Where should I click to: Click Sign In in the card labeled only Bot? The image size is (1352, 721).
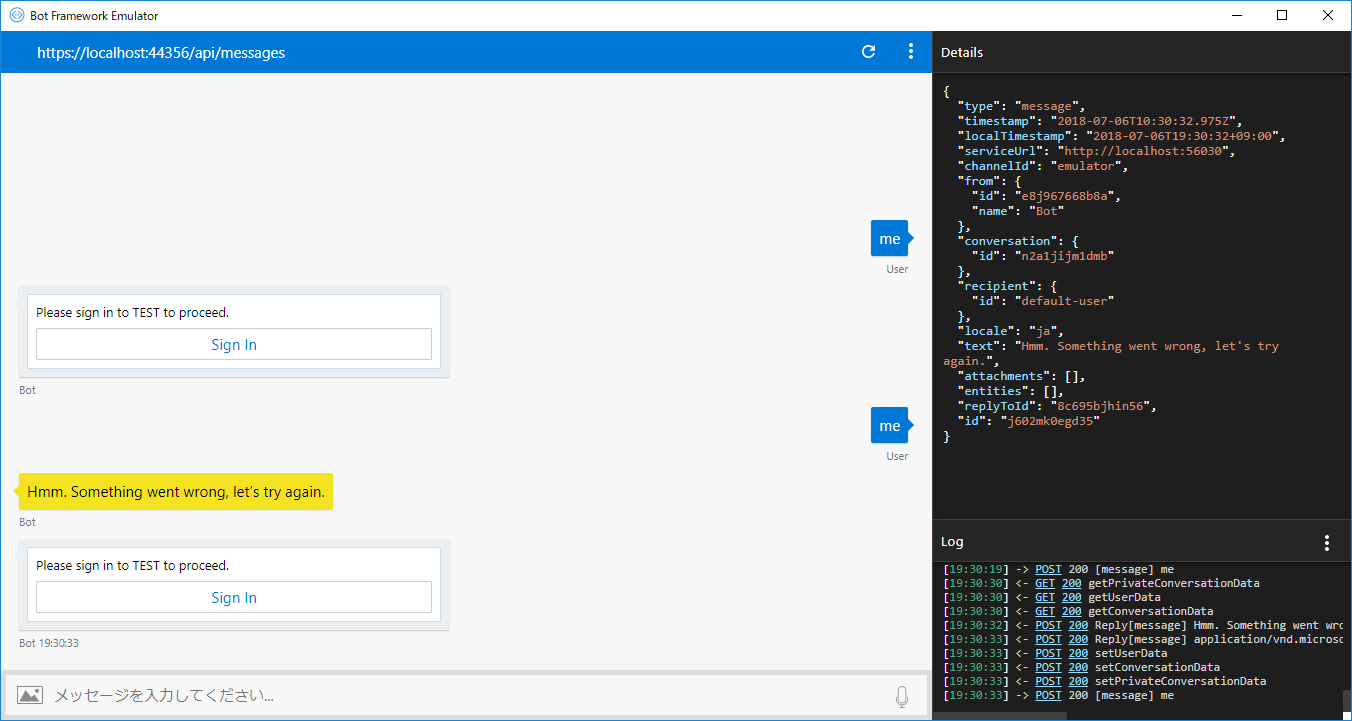234,344
